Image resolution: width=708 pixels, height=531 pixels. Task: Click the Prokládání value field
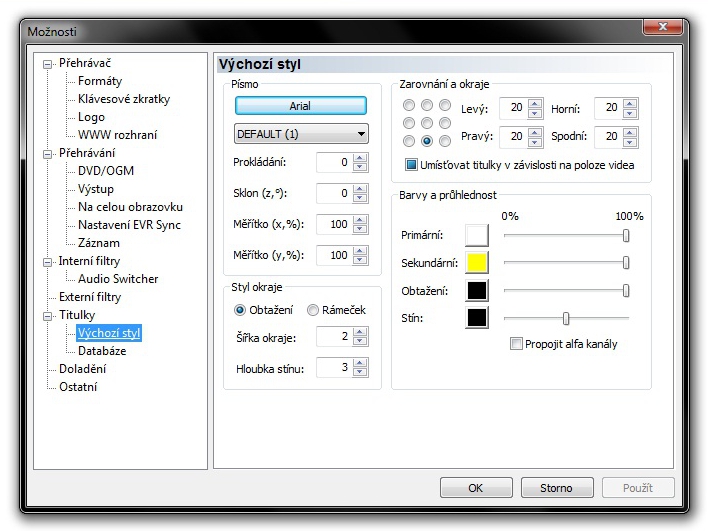point(334,162)
